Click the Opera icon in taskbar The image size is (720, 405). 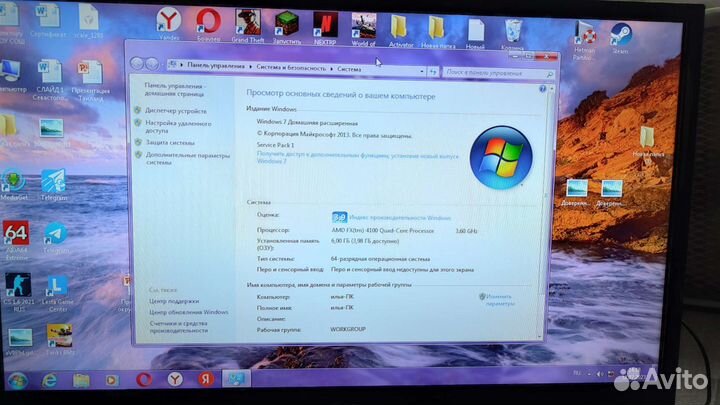144,380
